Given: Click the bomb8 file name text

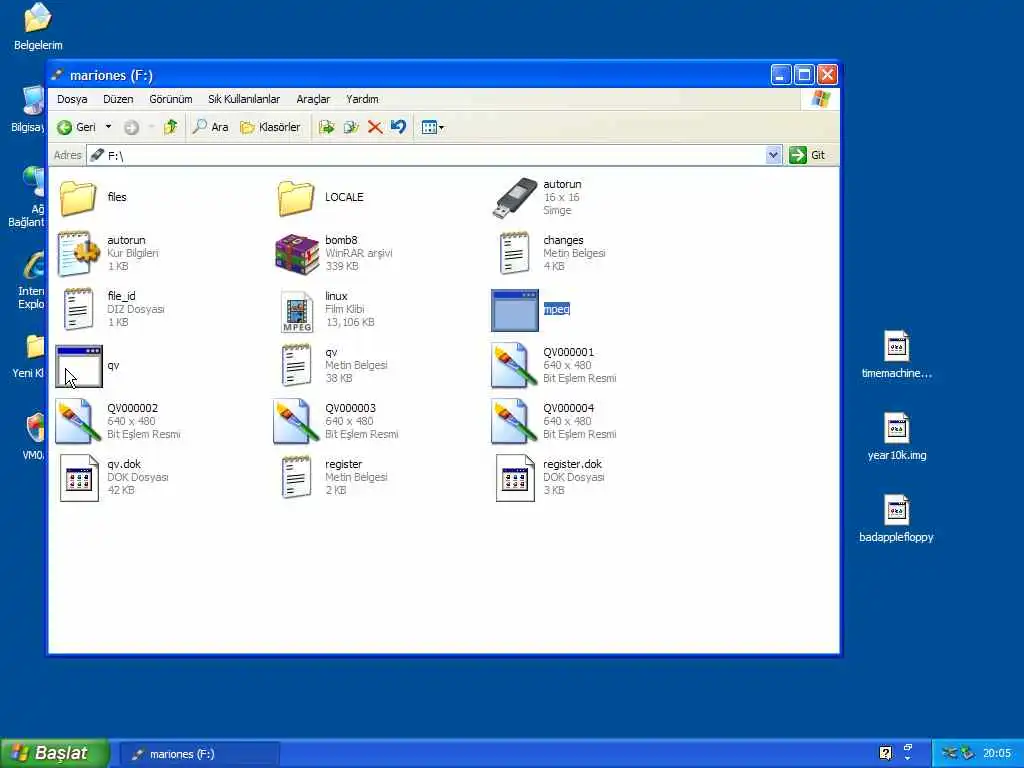Looking at the screenshot, I should click(341, 240).
